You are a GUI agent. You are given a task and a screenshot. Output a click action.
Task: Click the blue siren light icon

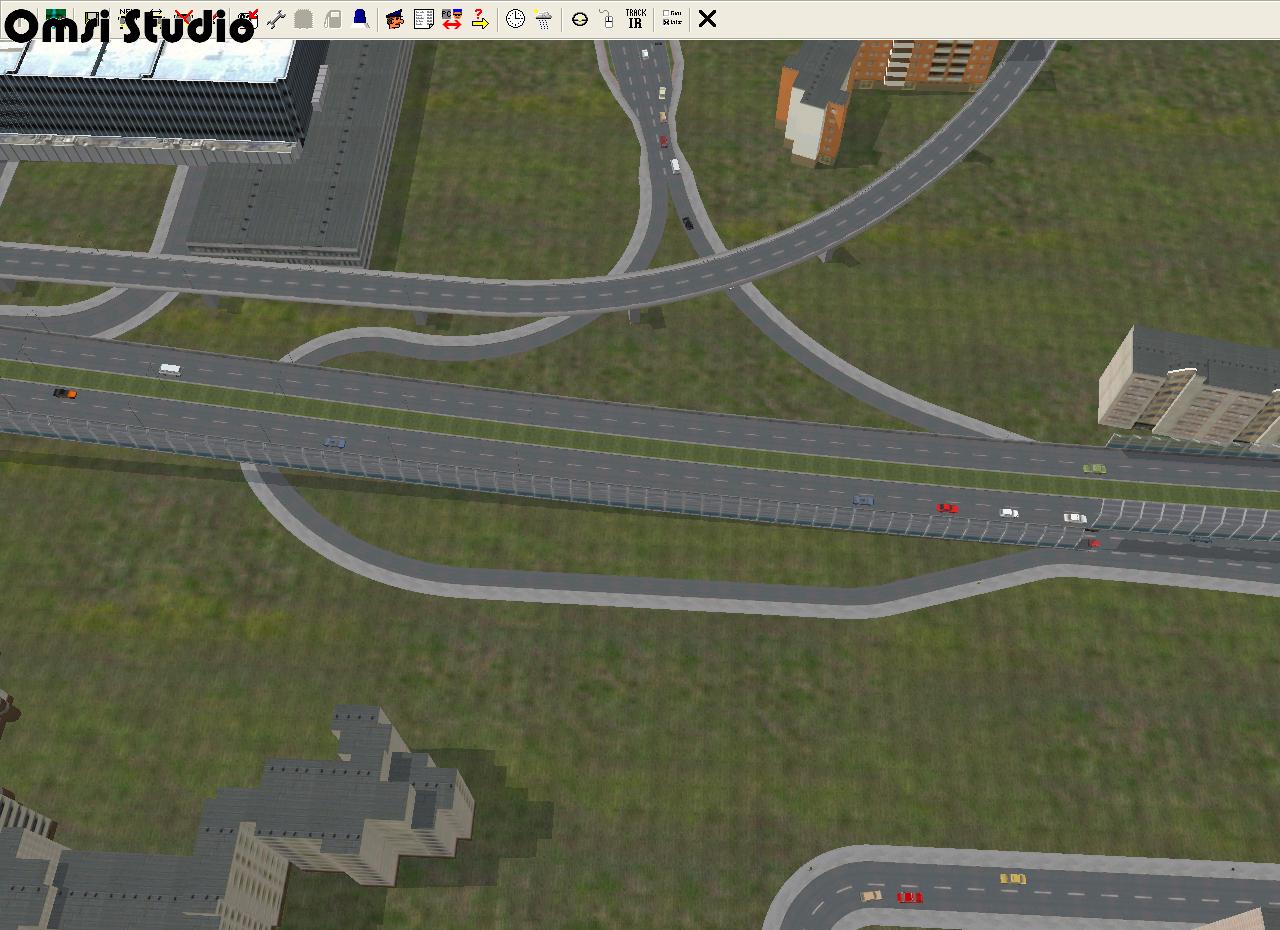click(360, 19)
